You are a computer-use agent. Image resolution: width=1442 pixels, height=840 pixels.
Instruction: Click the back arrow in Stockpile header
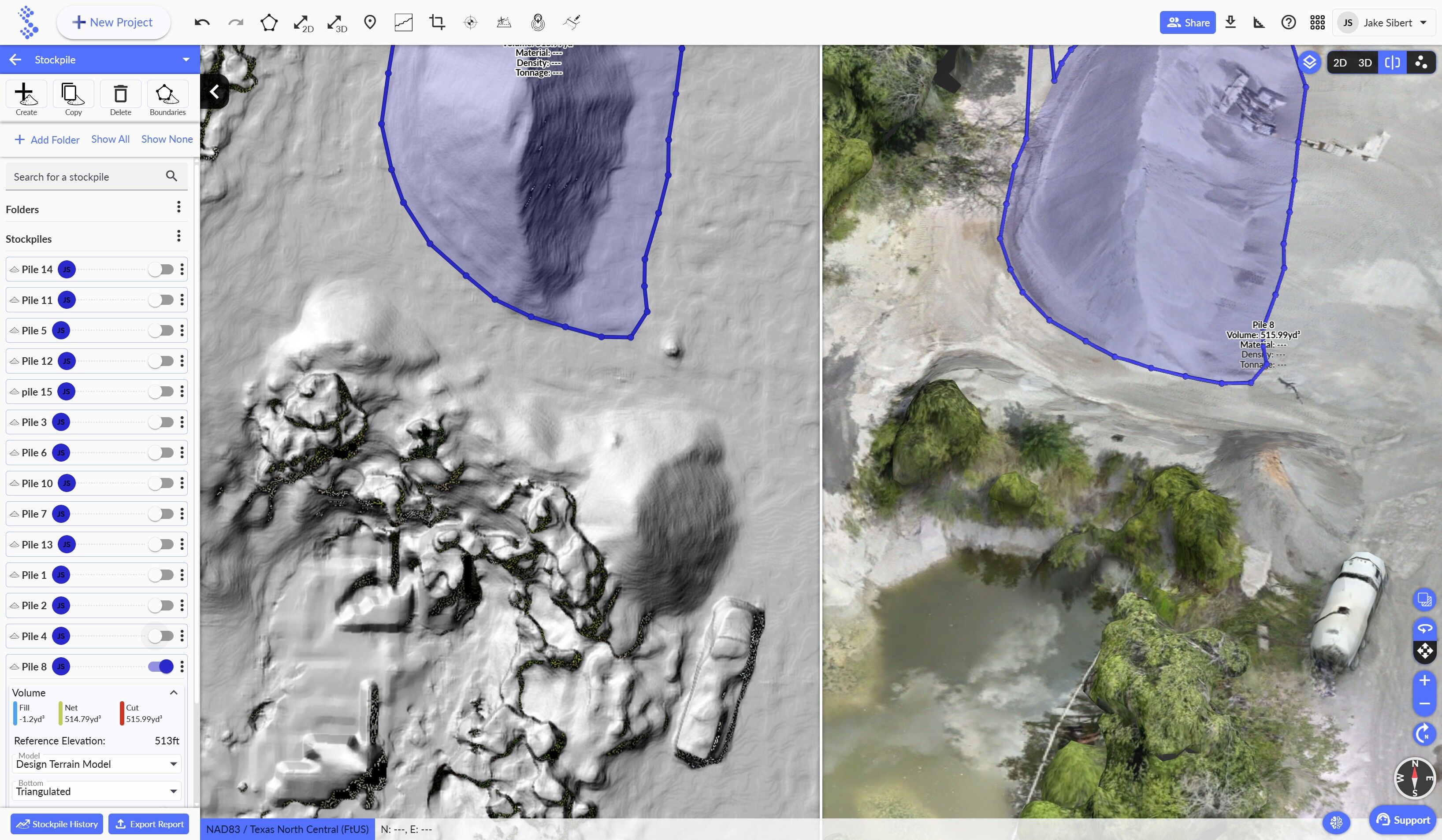(x=15, y=59)
